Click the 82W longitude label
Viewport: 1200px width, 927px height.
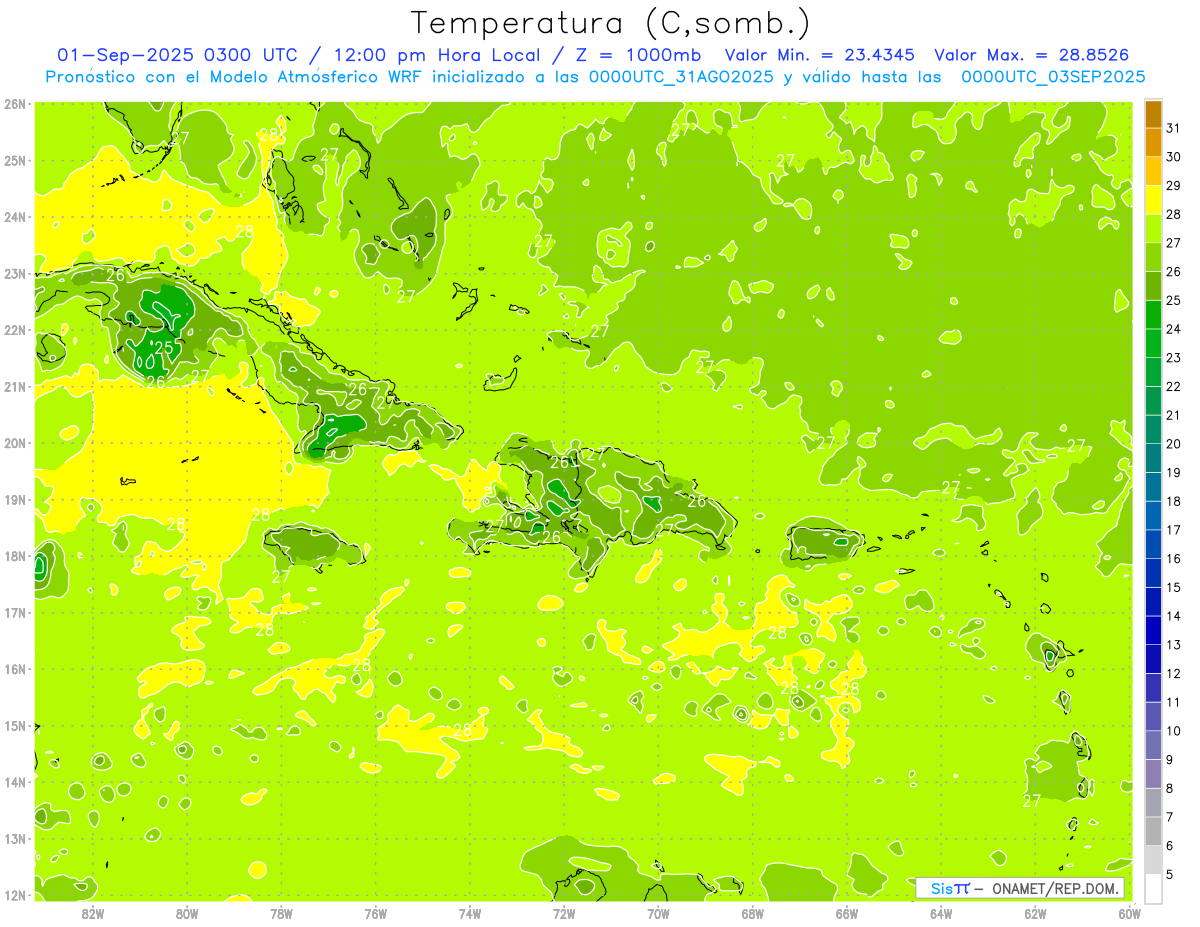[x=93, y=913]
